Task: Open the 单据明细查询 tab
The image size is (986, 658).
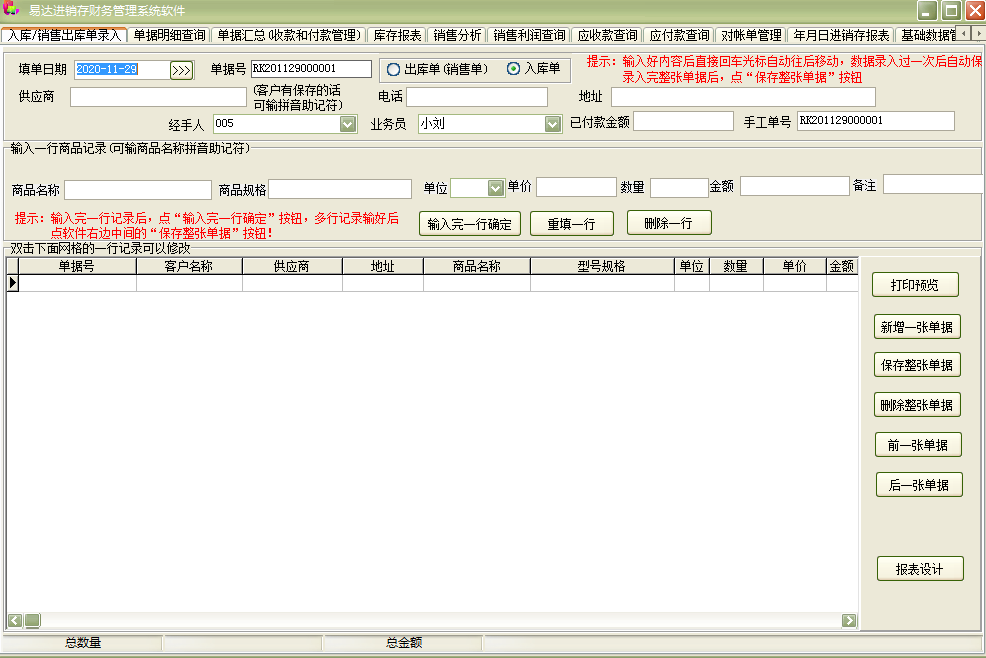Action: [x=170, y=35]
